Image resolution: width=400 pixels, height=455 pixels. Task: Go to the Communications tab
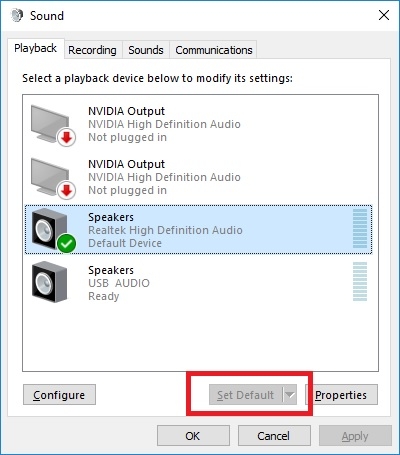(x=214, y=50)
